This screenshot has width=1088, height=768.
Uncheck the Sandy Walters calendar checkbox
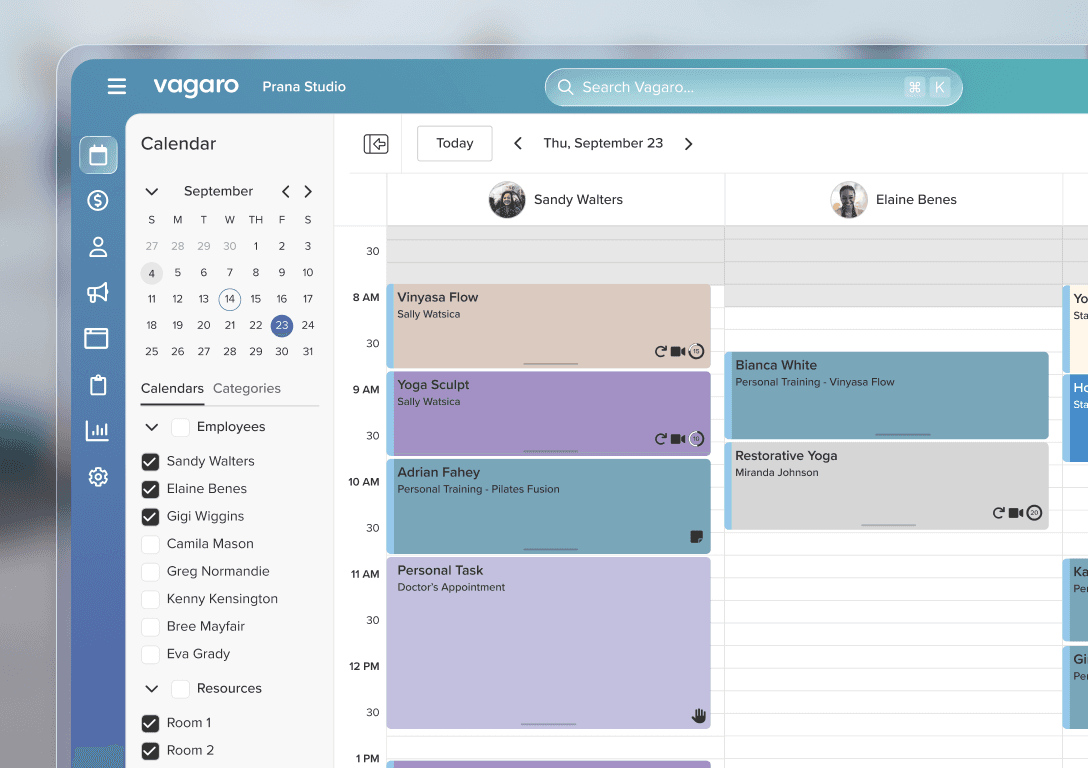click(x=151, y=462)
